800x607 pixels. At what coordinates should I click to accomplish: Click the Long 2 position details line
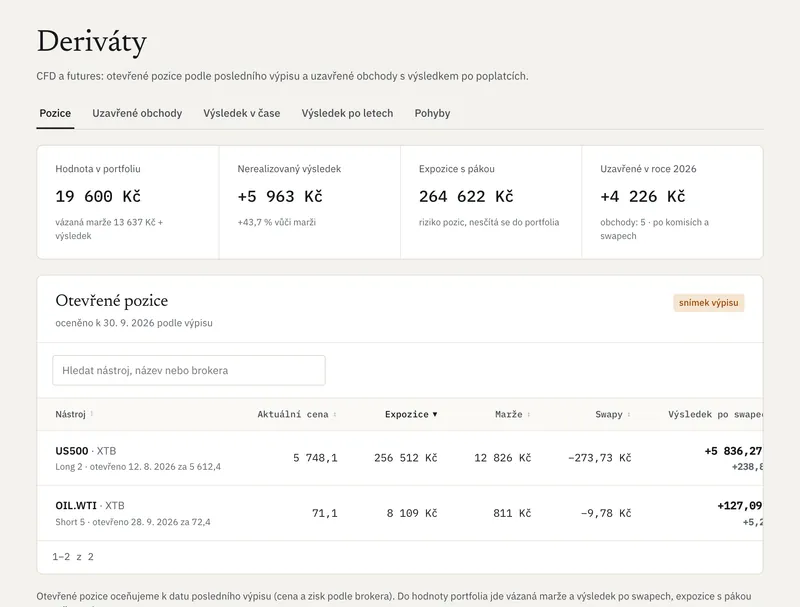[138, 467]
